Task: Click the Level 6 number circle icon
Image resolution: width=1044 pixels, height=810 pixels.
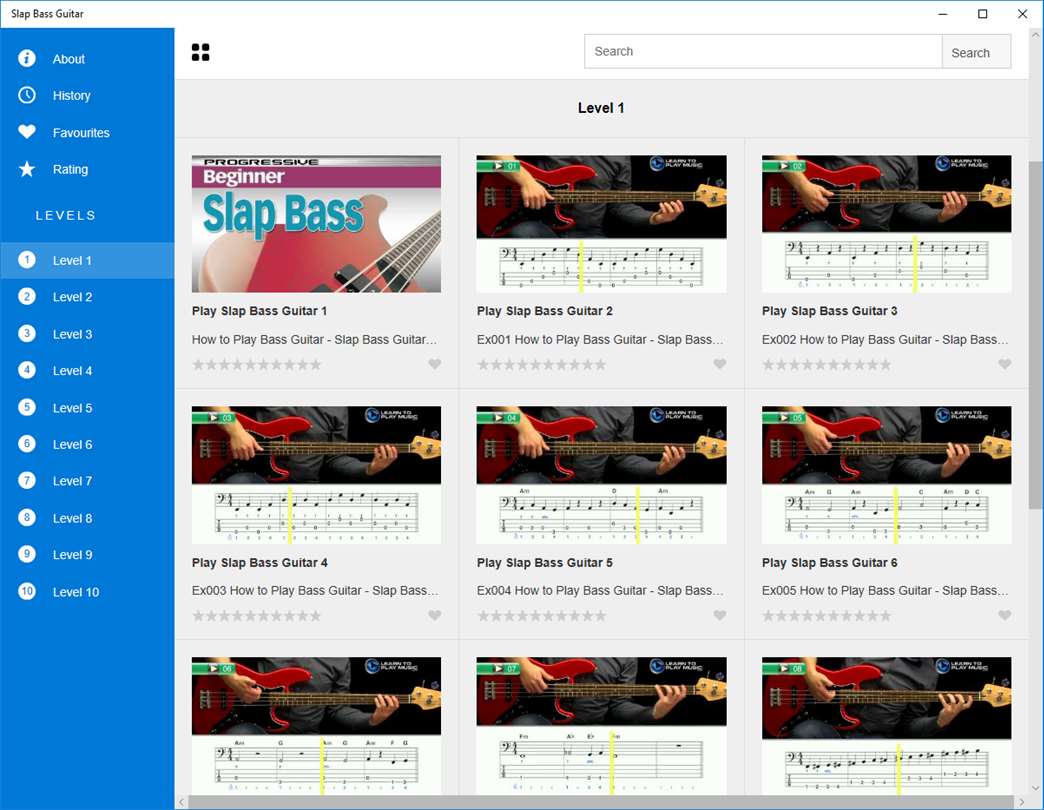Action: 27,444
